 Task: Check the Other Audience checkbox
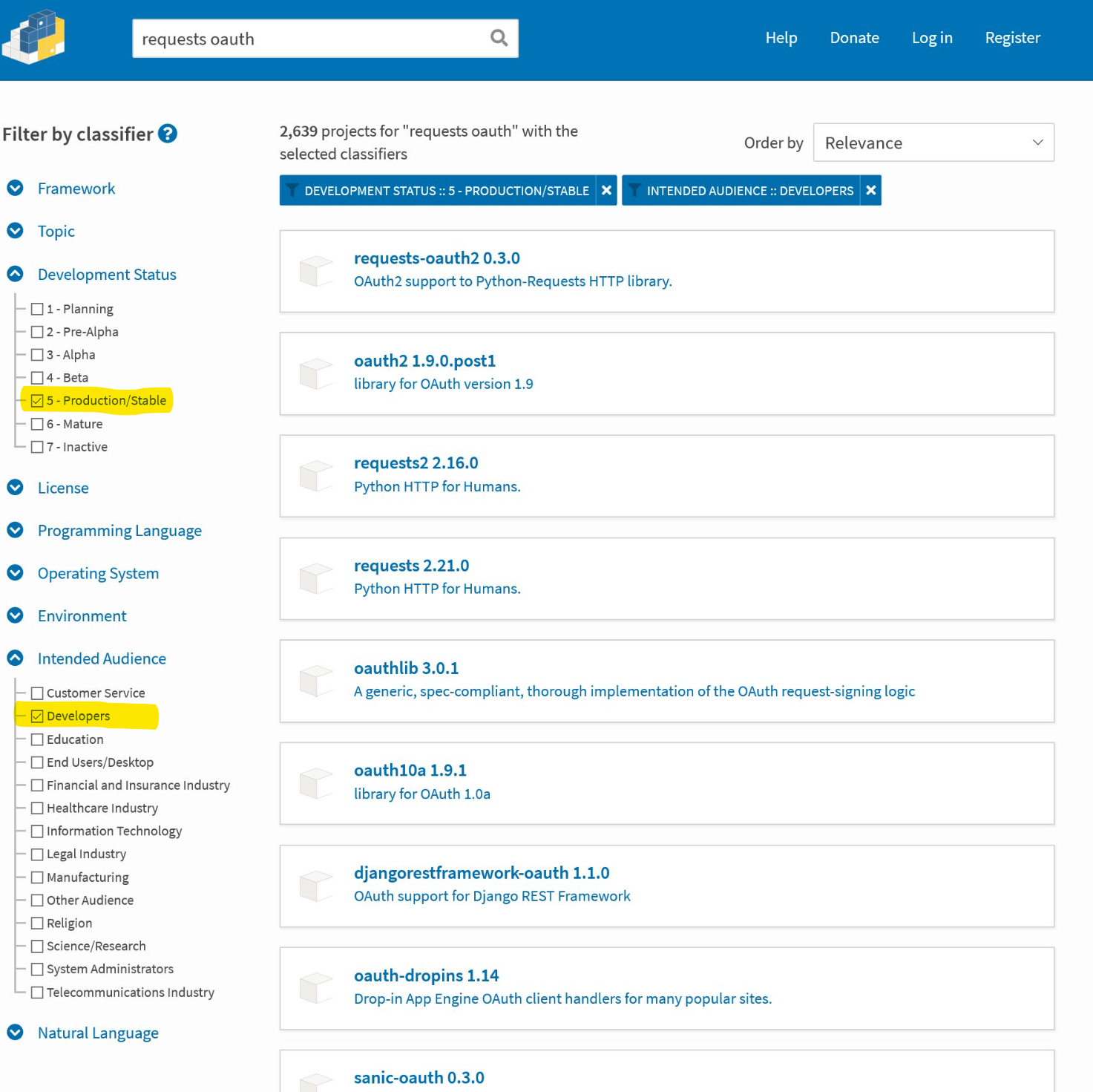coord(37,900)
